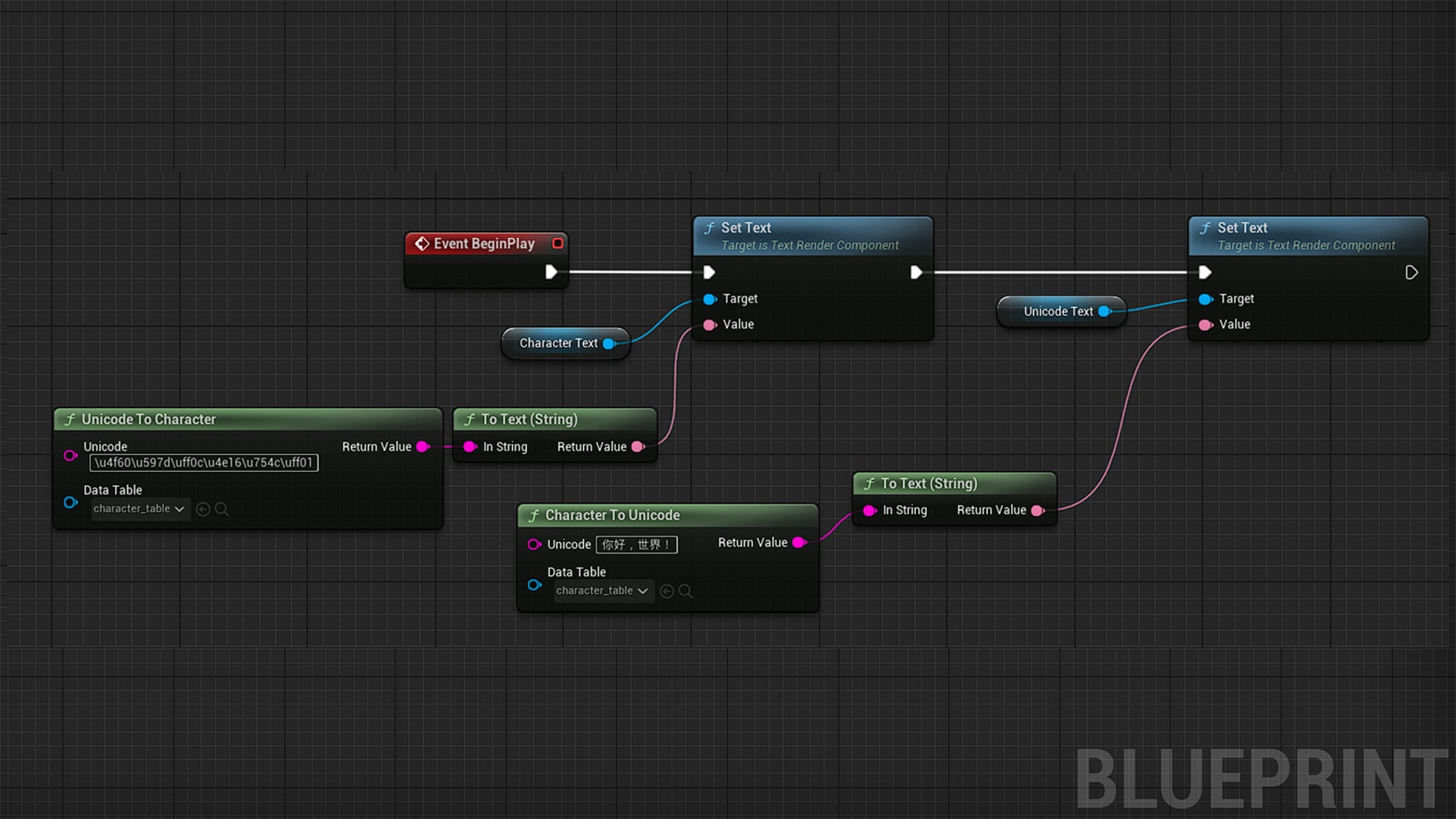Click Target pin on second Set Text node
The height and width of the screenshot is (819, 1456).
[x=1206, y=299]
